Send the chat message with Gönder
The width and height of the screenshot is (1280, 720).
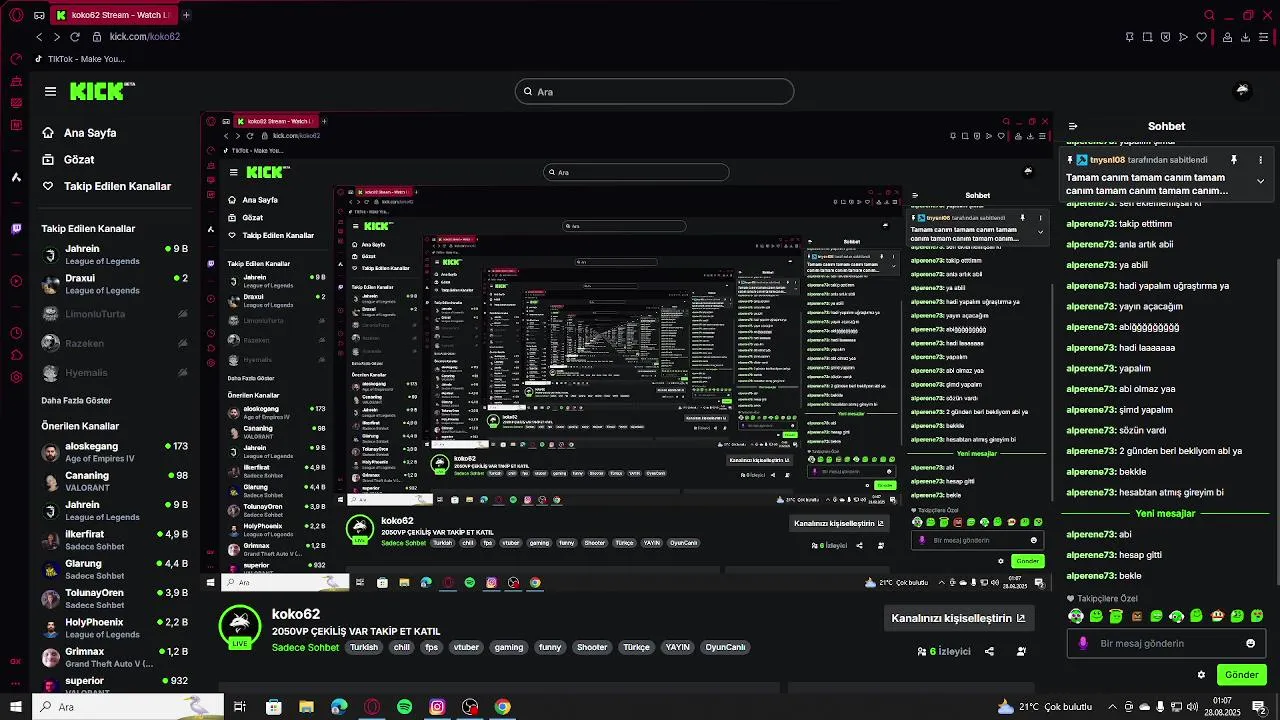pos(1241,675)
